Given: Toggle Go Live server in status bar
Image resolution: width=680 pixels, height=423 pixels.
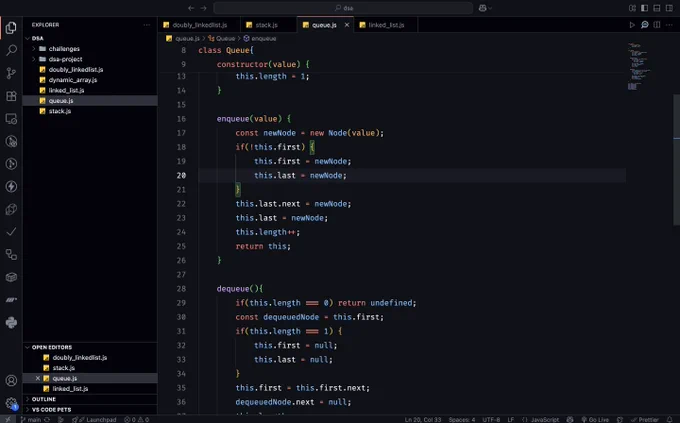Looking at the screenshot, I should tap(595, 420).
